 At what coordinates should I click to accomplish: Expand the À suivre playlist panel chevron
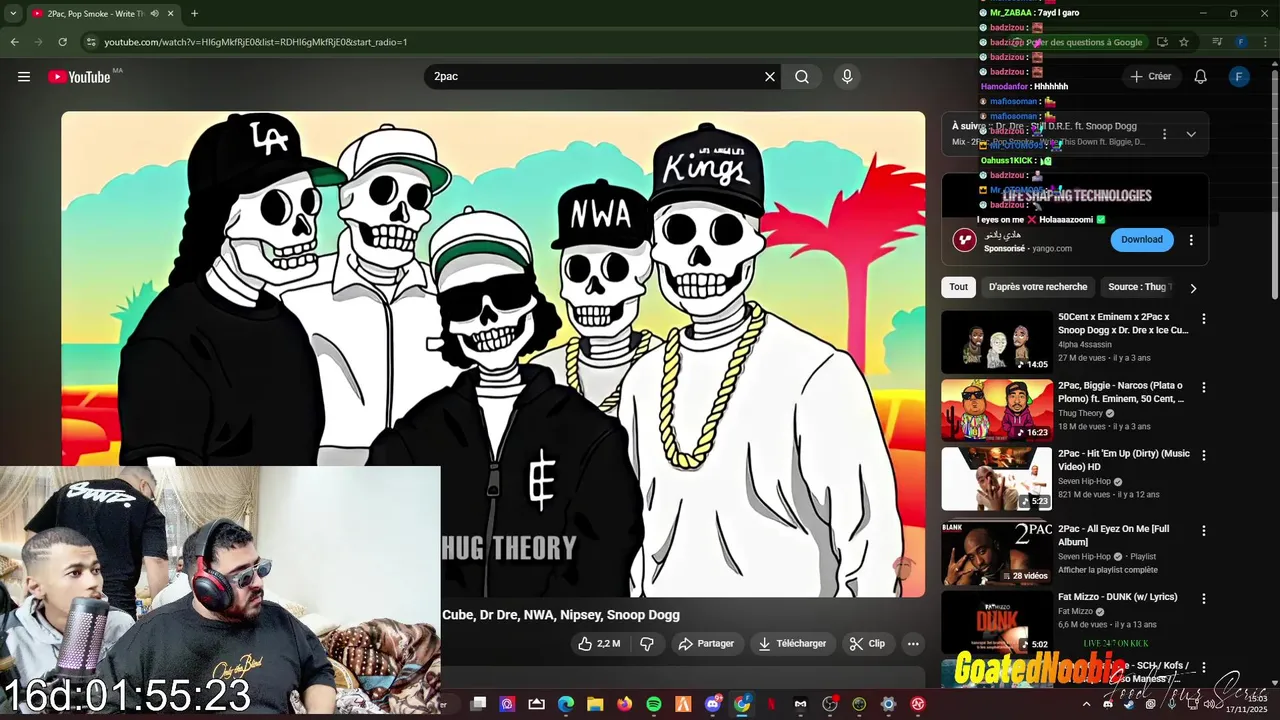(x=1191, y=134)
